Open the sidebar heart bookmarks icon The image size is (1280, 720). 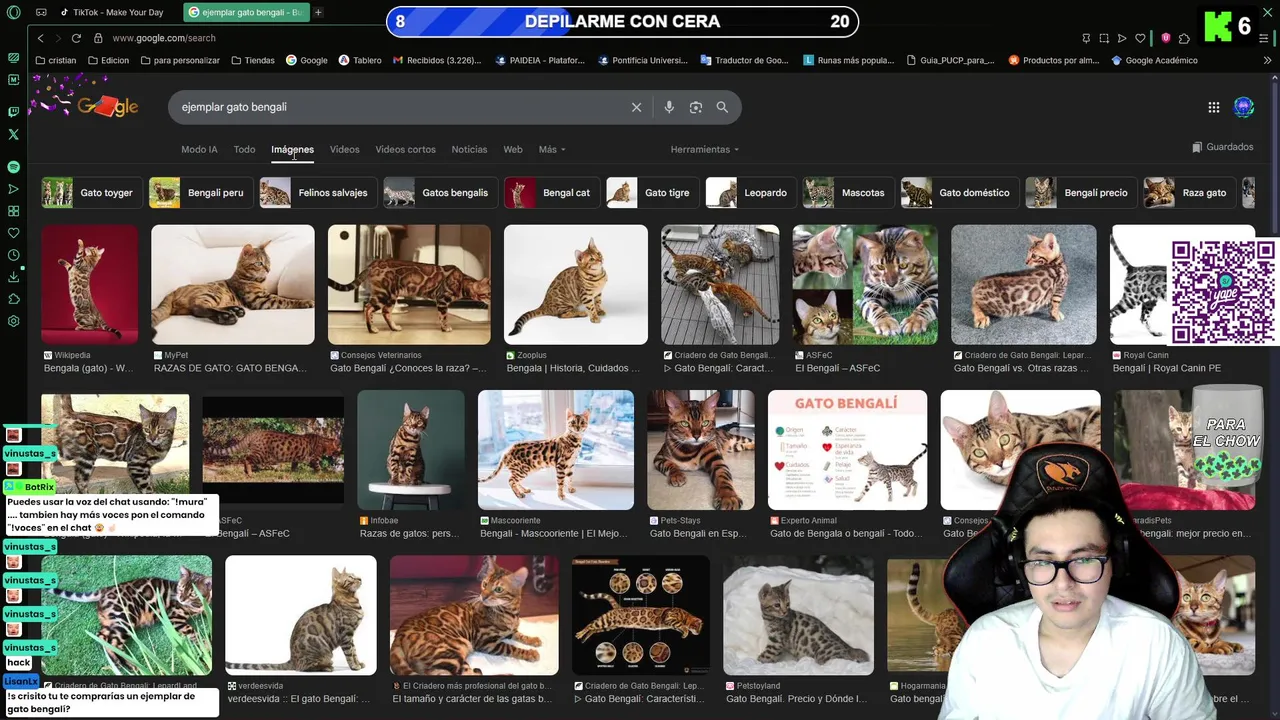[x=14, y=233]
